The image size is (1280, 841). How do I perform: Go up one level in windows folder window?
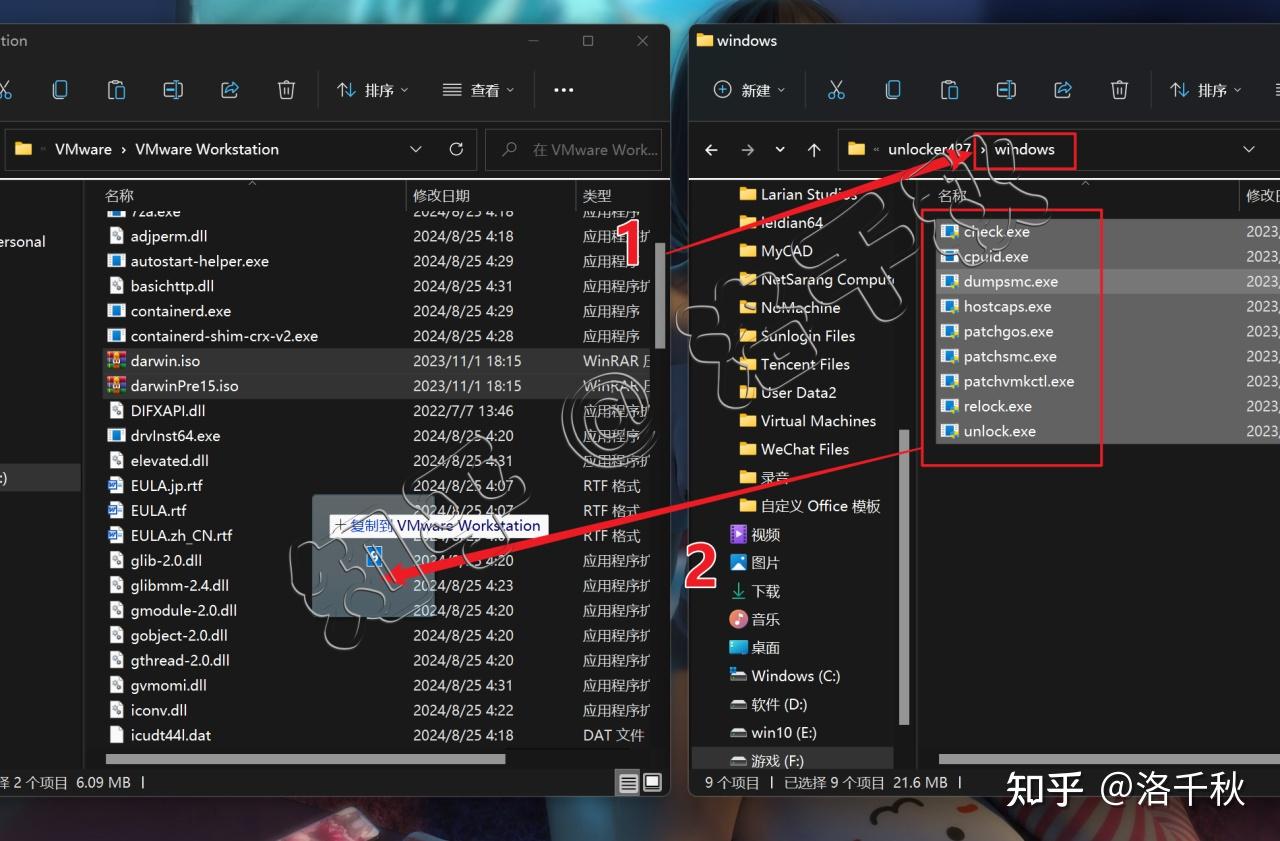coord(814,150)
